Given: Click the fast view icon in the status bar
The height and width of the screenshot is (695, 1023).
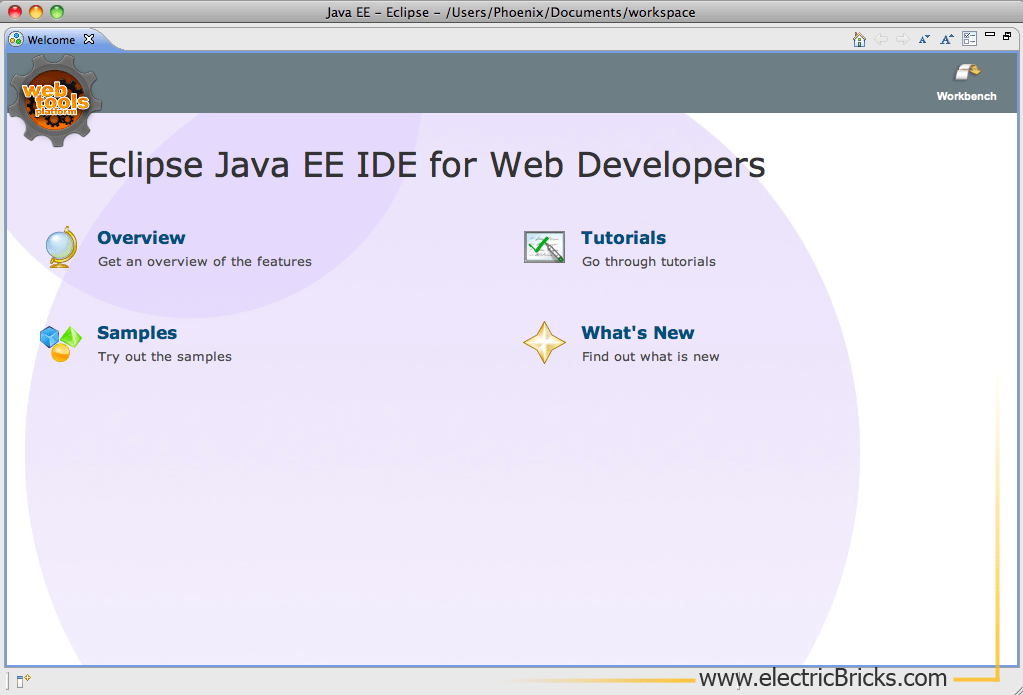Looking at the screenshot, I should point(24,680).
